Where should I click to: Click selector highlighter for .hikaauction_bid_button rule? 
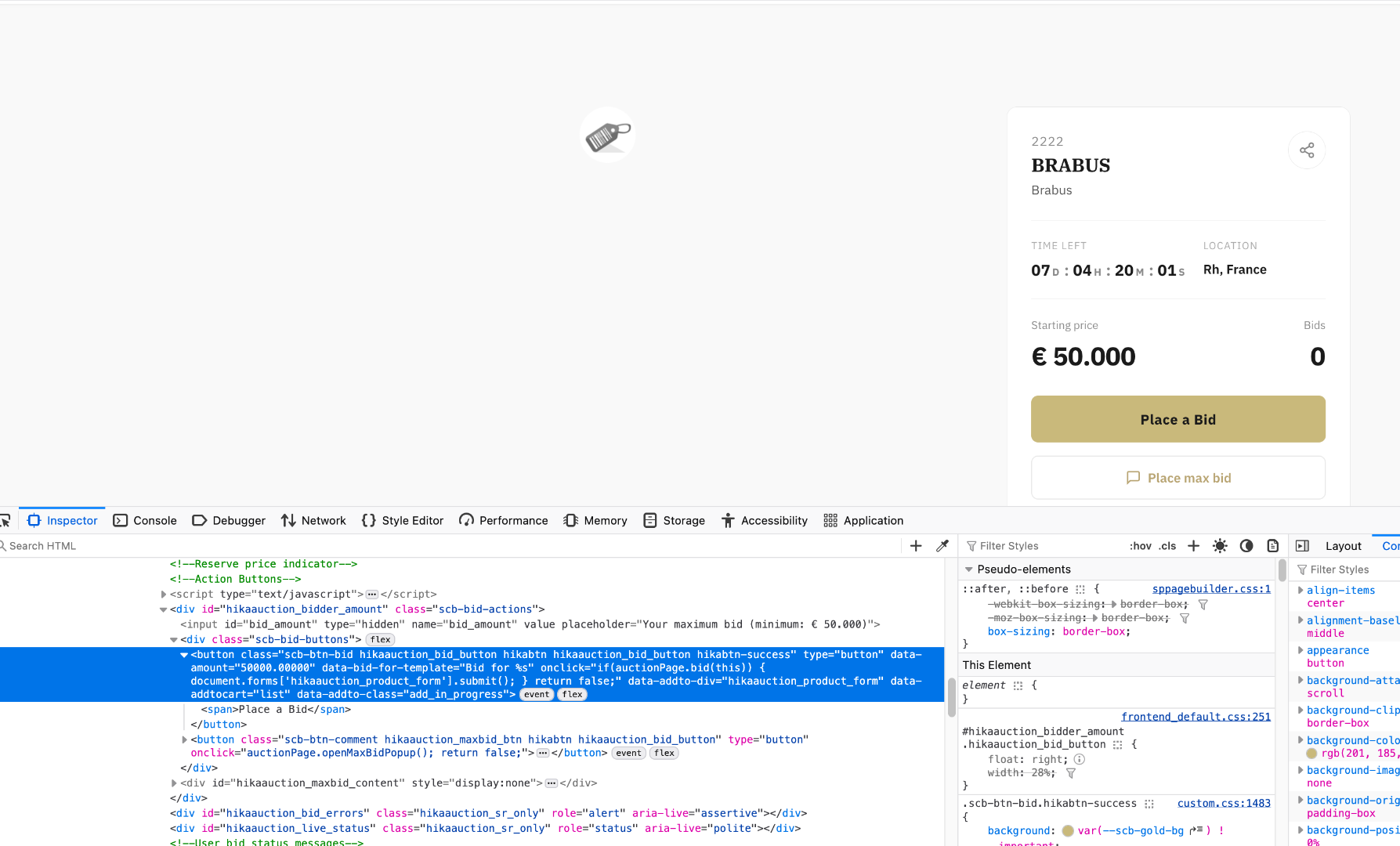point(1118,745)
